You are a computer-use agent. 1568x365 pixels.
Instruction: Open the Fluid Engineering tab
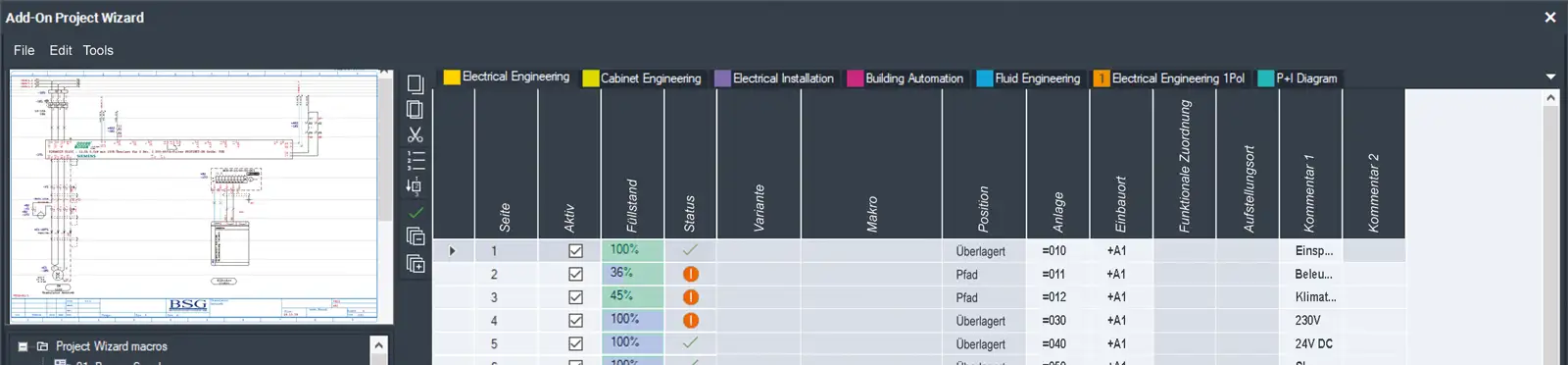coord(1028,78)
